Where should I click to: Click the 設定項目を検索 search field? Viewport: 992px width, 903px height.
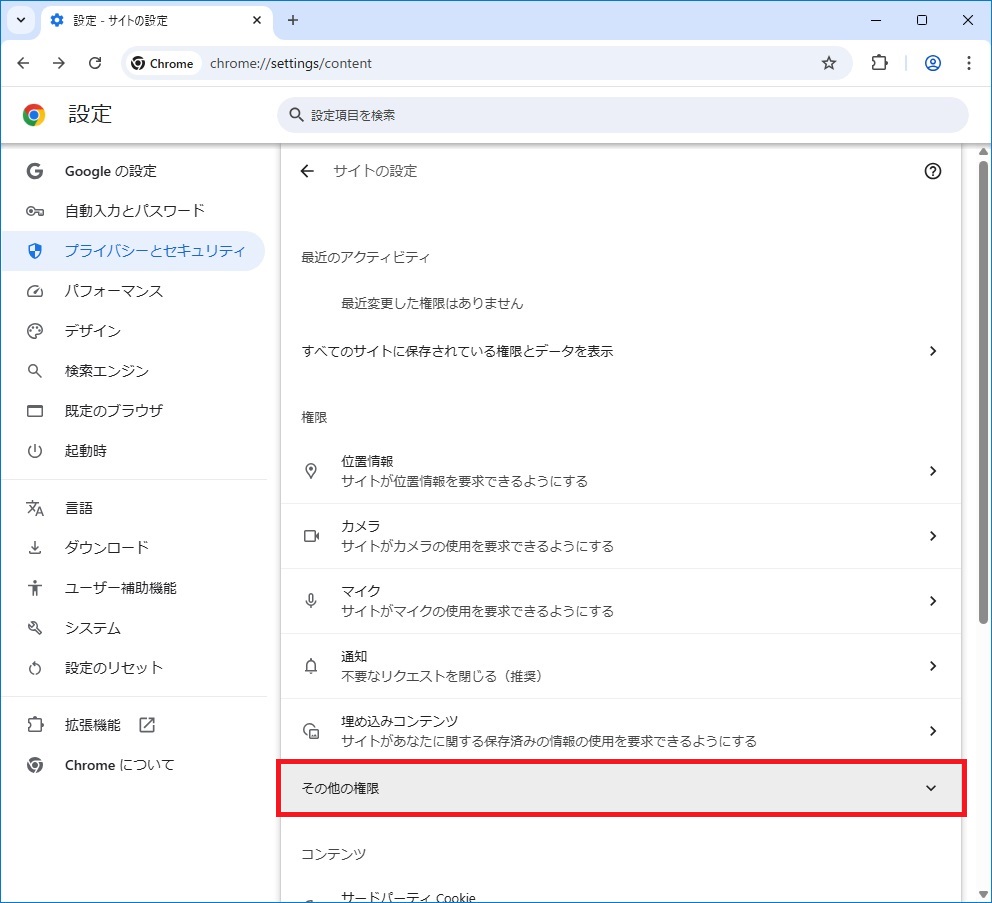(x=620, y=115)
